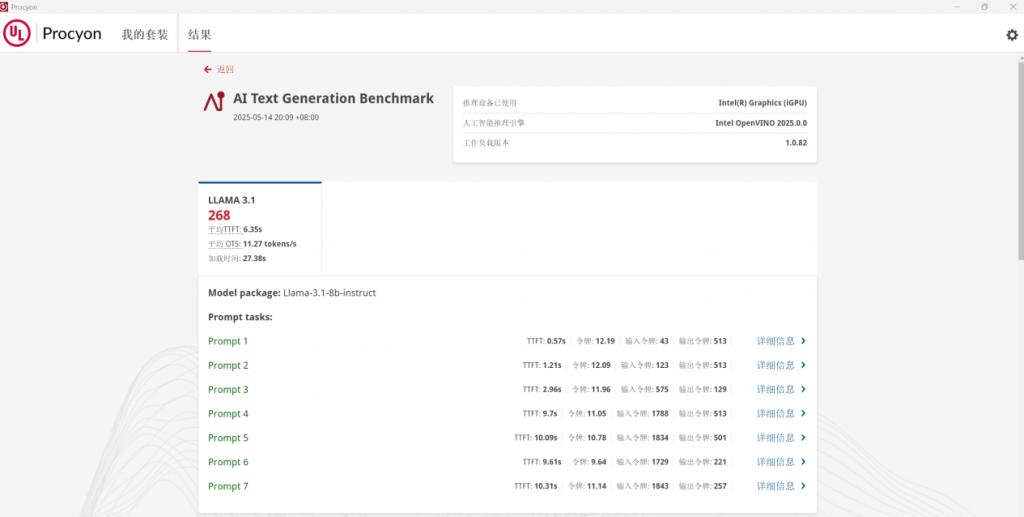Click the AI Text Generation Benchmark icon

pos(214,101)
